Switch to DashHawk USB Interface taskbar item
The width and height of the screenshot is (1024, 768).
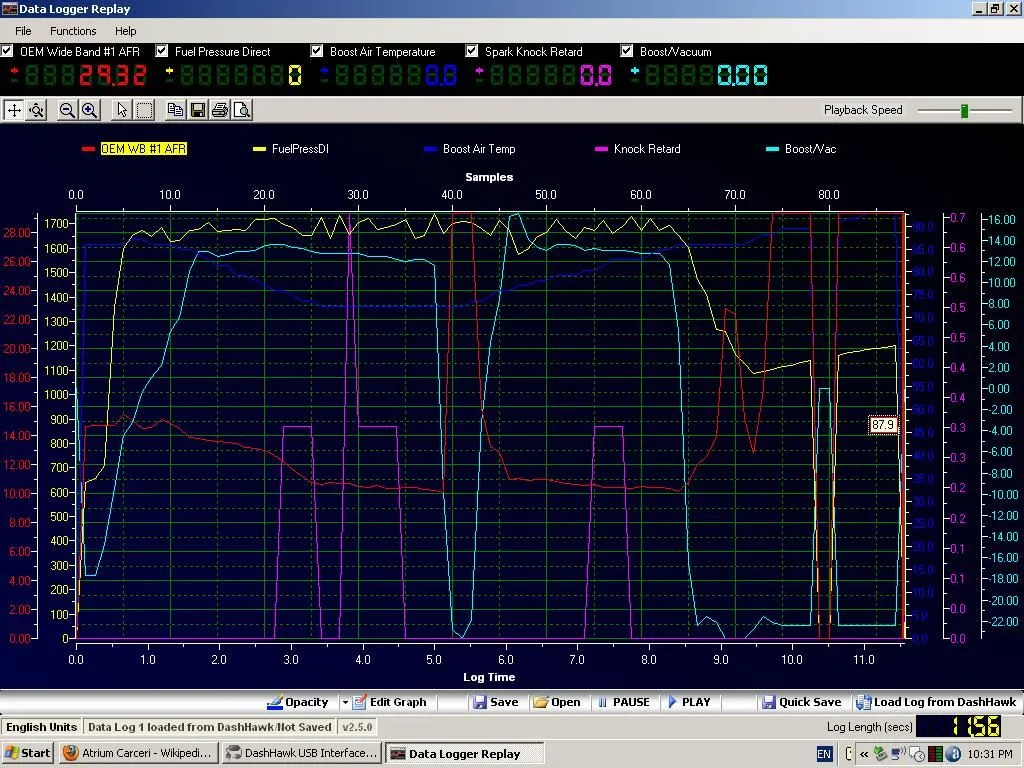click(301, 753)
